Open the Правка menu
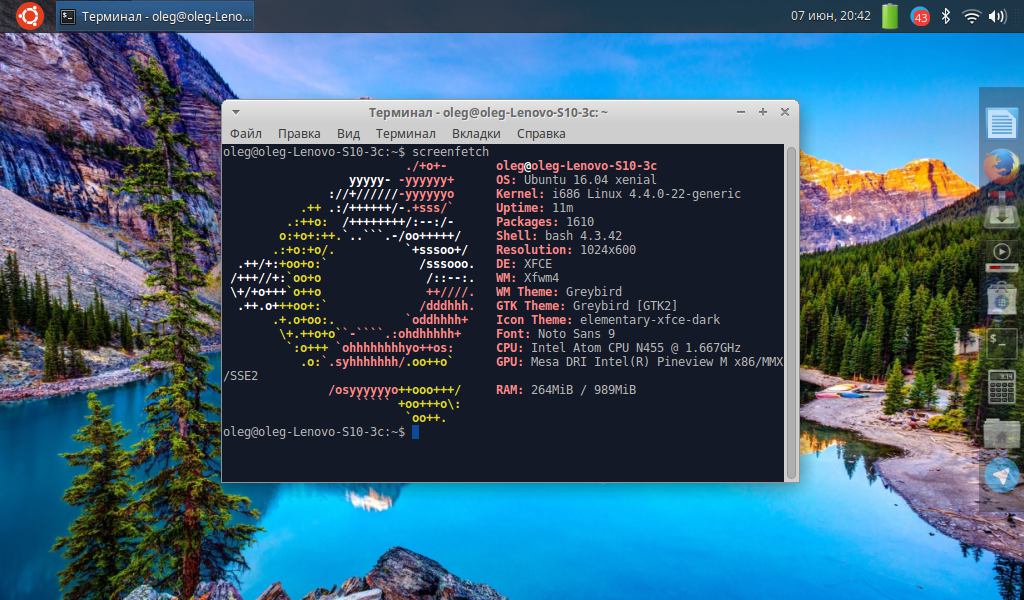 coord(299,134)
